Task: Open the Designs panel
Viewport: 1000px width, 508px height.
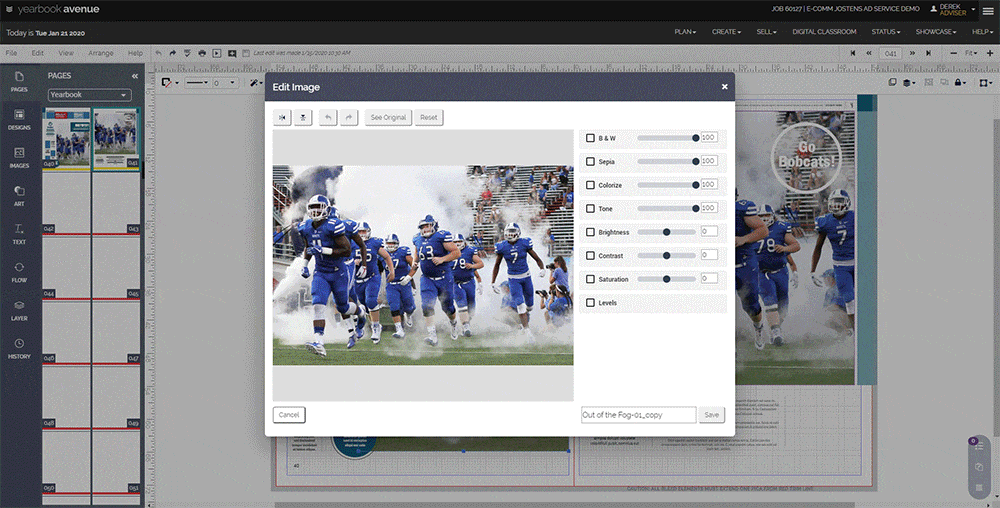Action: pos(19,120)
